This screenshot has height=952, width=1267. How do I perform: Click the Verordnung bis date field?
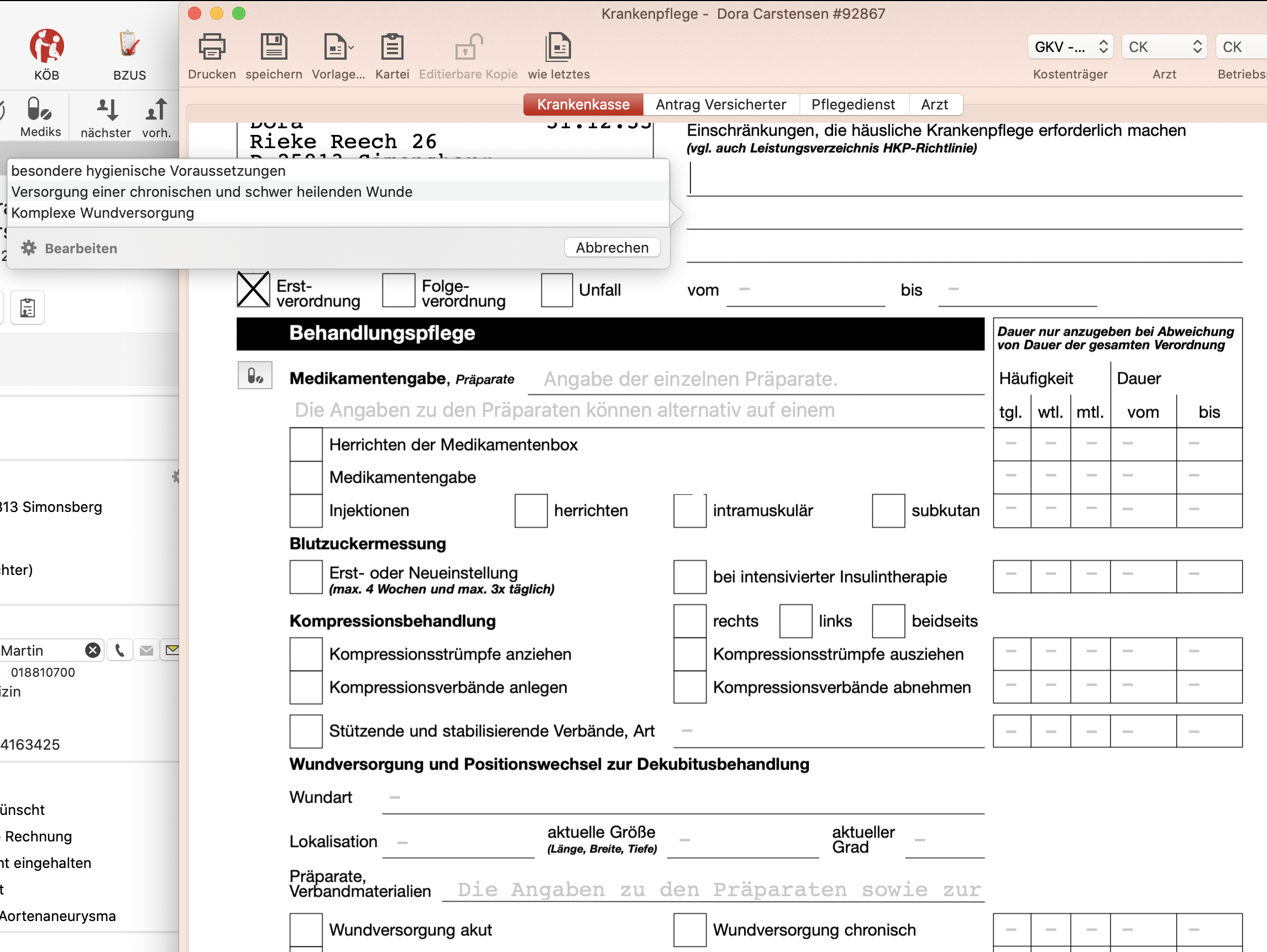(x=1017, y=290)
